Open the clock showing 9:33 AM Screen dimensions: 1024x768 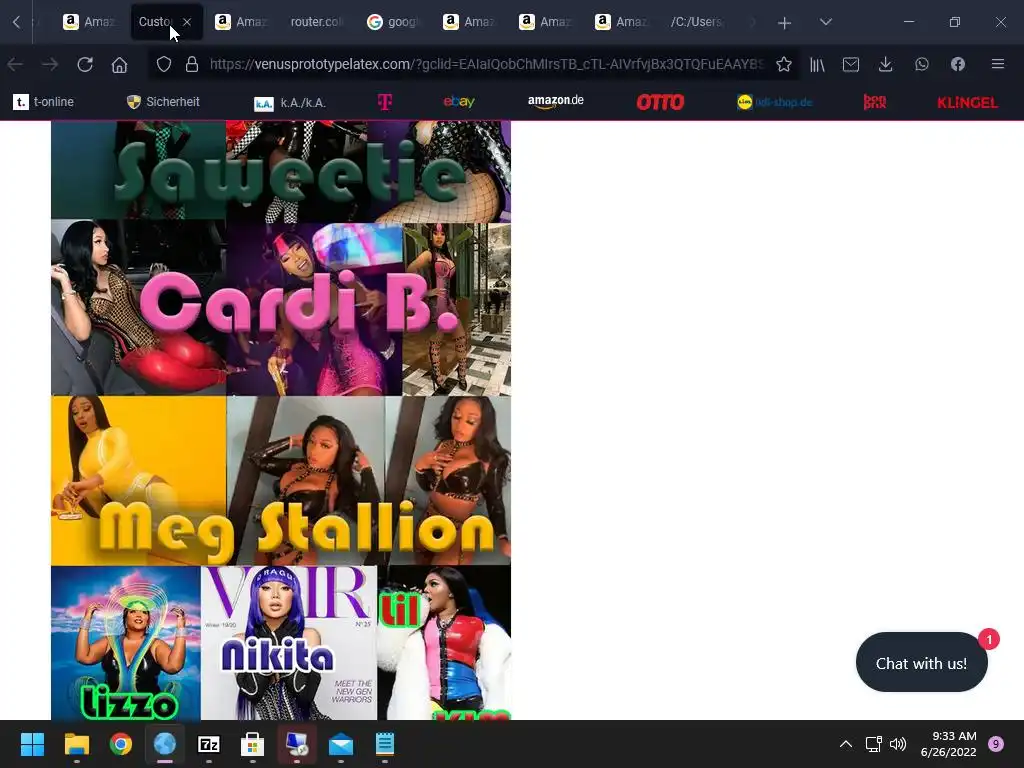point(949,744)
